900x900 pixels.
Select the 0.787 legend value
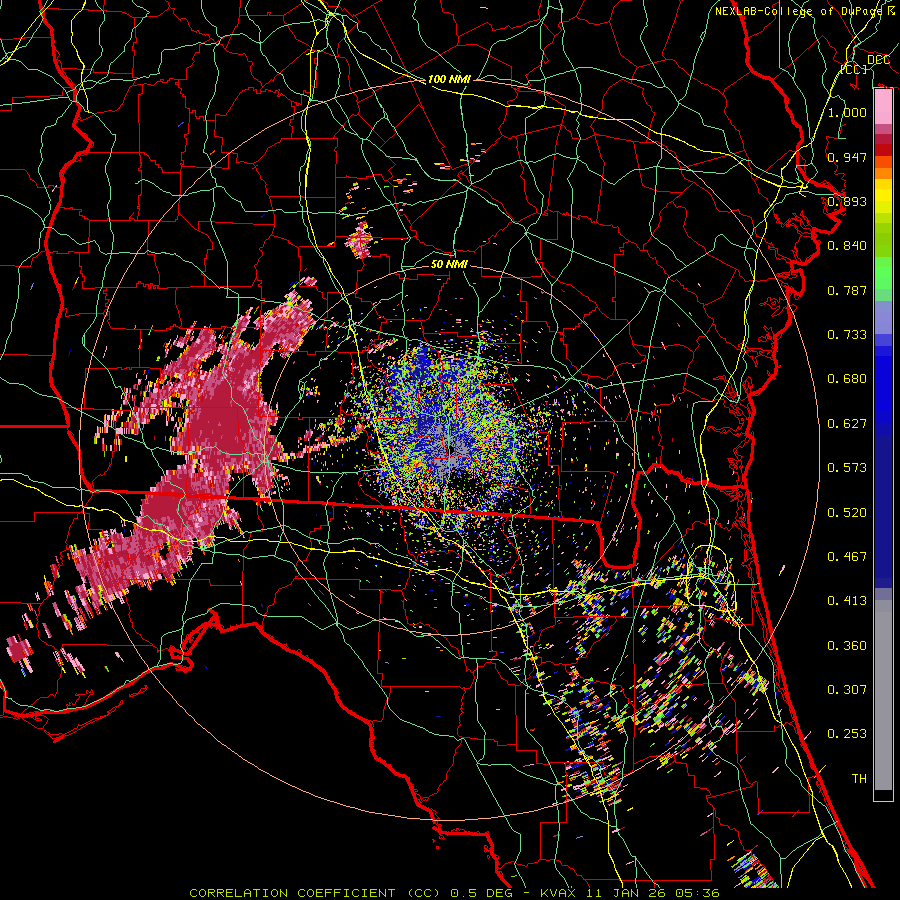click(847, 290)
